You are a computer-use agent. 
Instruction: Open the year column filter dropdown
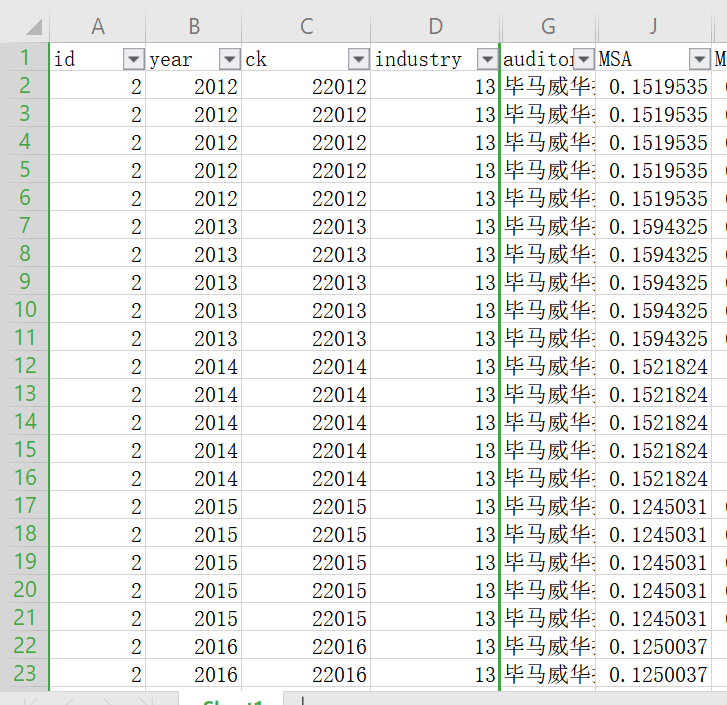pos(230,59)
